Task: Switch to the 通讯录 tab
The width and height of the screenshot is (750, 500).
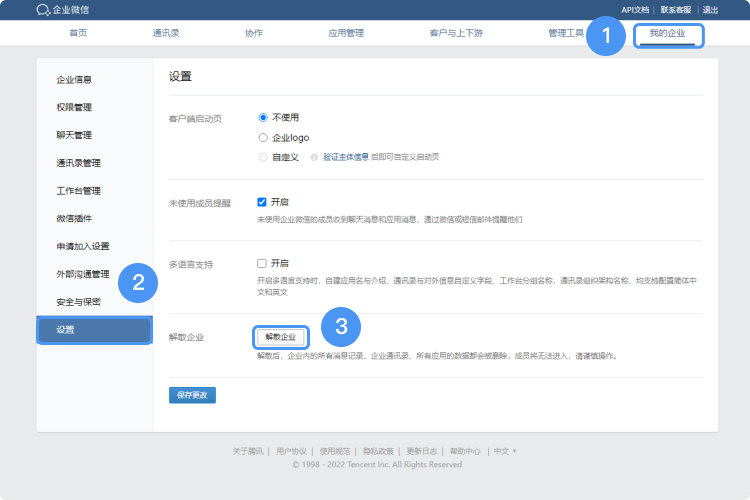Action: (166, 34)
